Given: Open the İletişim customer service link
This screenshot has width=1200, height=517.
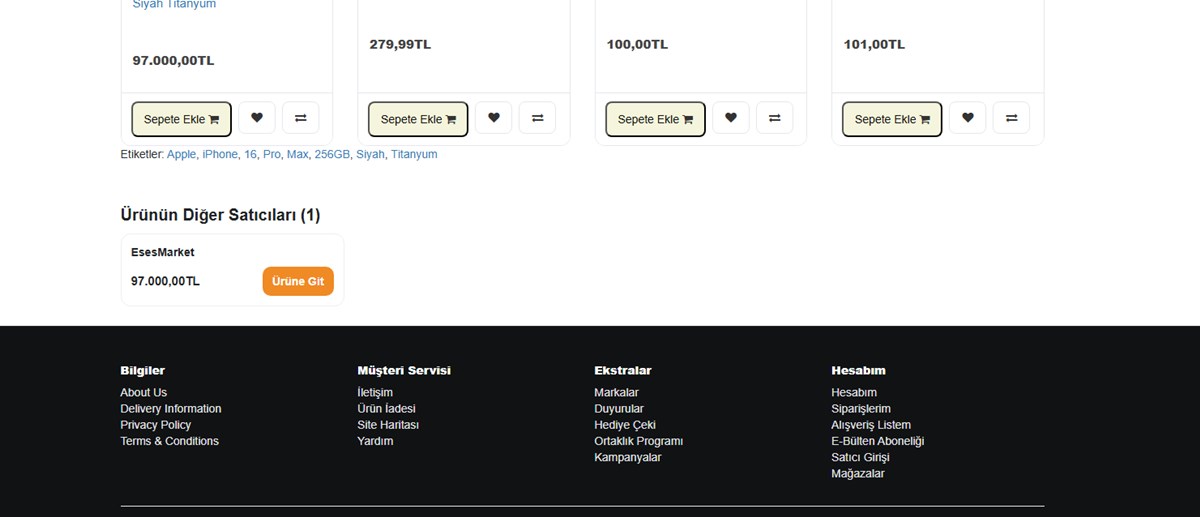Looking at the screenshot, I should click(x=375, y=392).
